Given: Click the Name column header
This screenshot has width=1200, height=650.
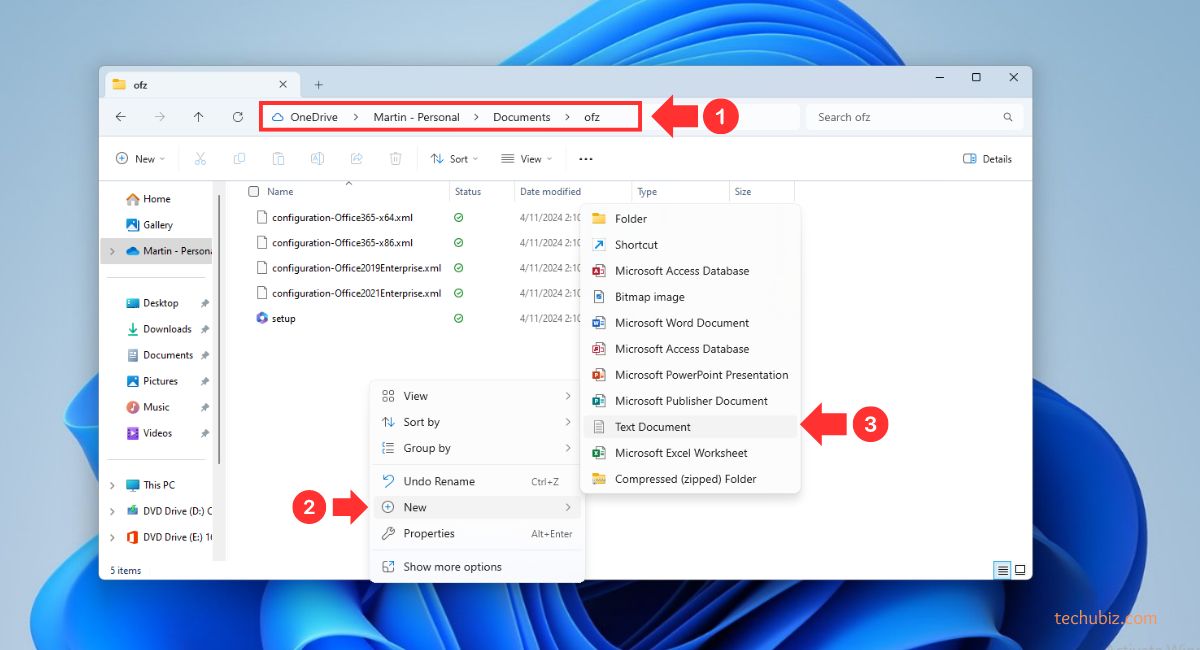Looking at the screenshot, I should (x=280, y=191).
